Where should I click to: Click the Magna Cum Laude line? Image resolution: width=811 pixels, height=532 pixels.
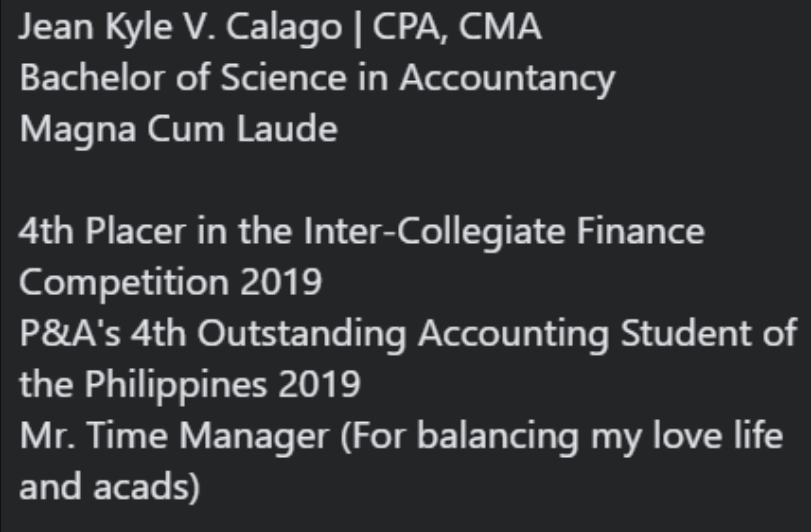(178, 129)
